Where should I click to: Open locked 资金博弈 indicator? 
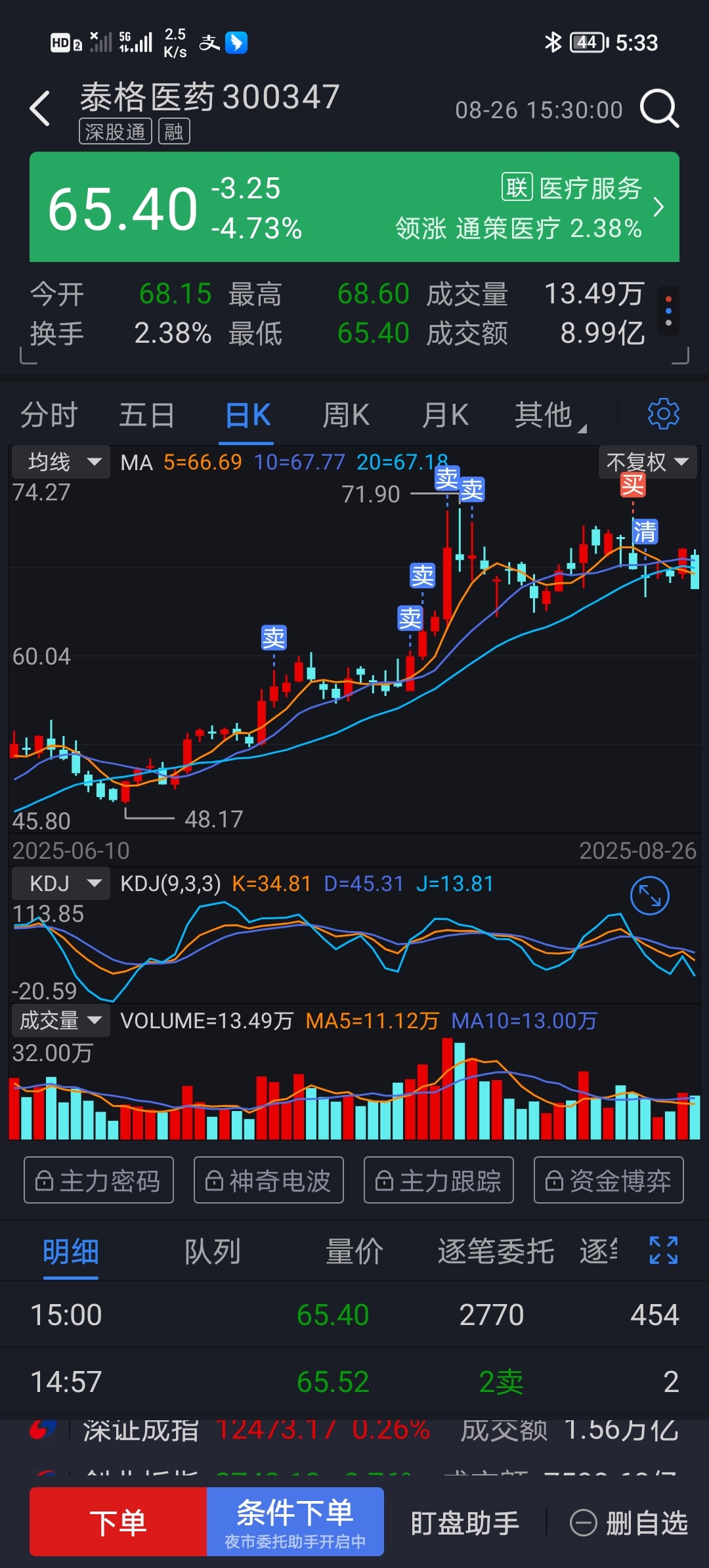[x=609, y=1180]
